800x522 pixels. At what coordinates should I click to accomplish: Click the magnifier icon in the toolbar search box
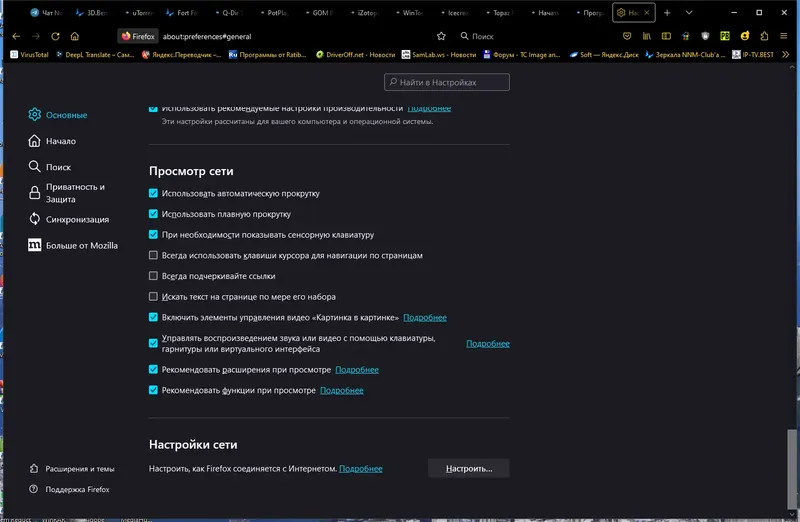tap(464, 36)
